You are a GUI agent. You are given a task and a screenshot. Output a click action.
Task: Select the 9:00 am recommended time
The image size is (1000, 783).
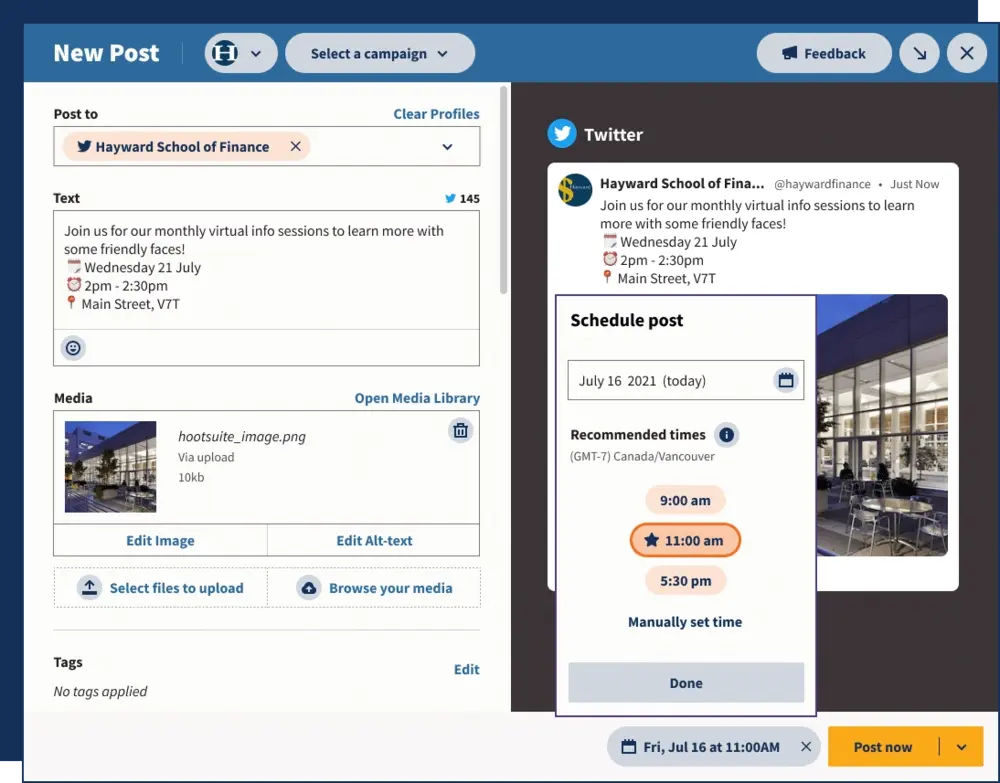[x=685, y=500]
